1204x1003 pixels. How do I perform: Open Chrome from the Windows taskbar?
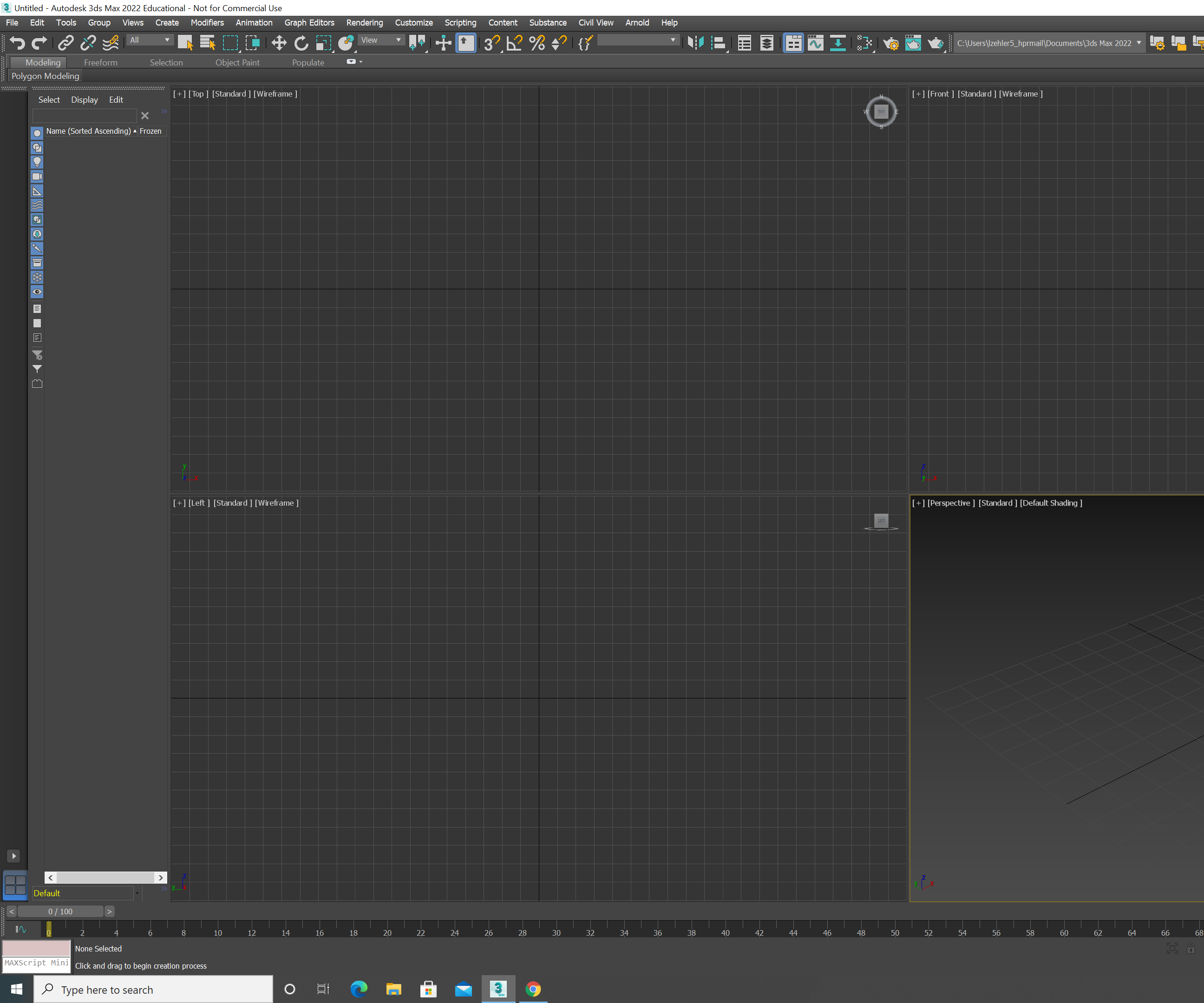click(533, 989)
